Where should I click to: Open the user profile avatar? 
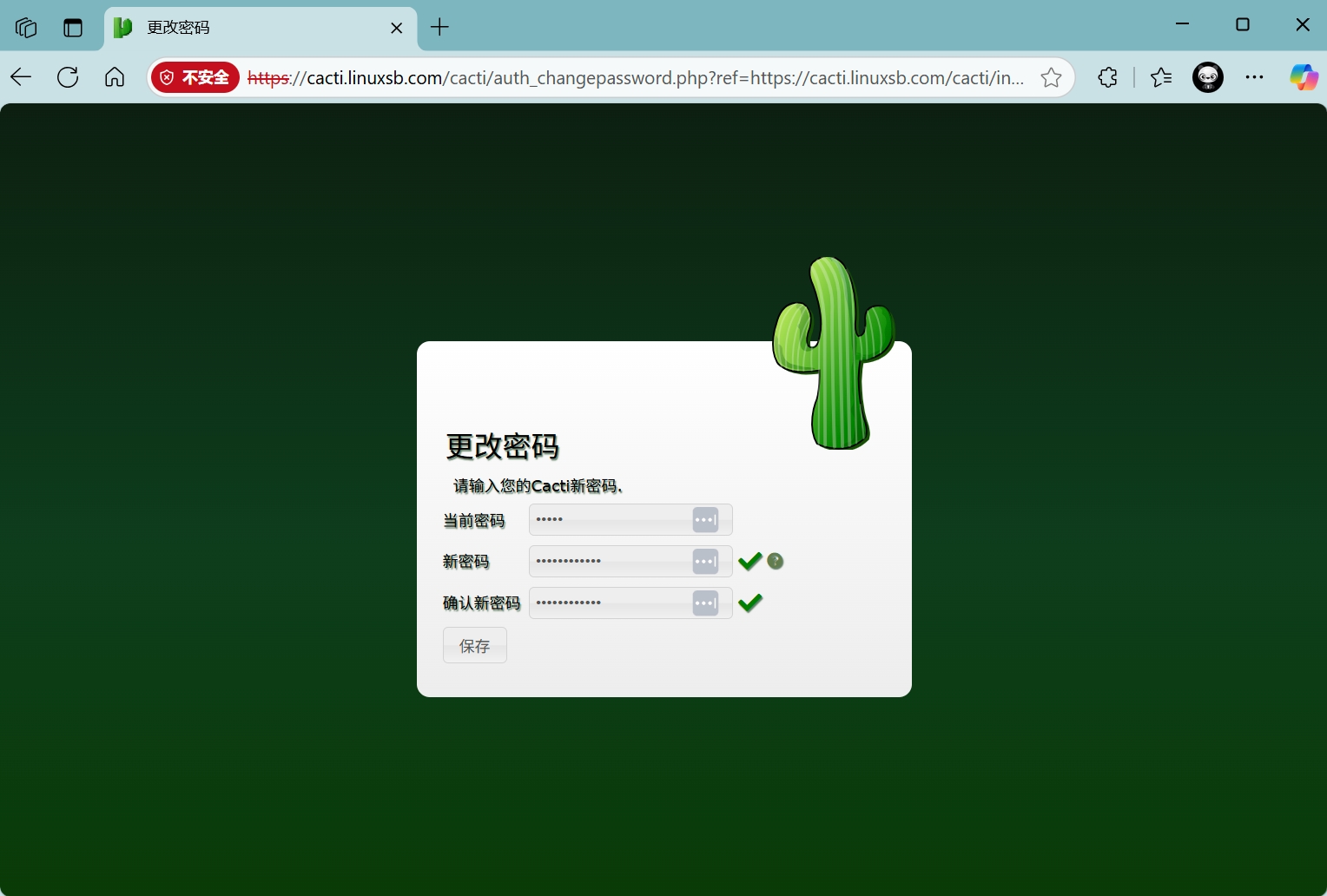(1207, 77)
